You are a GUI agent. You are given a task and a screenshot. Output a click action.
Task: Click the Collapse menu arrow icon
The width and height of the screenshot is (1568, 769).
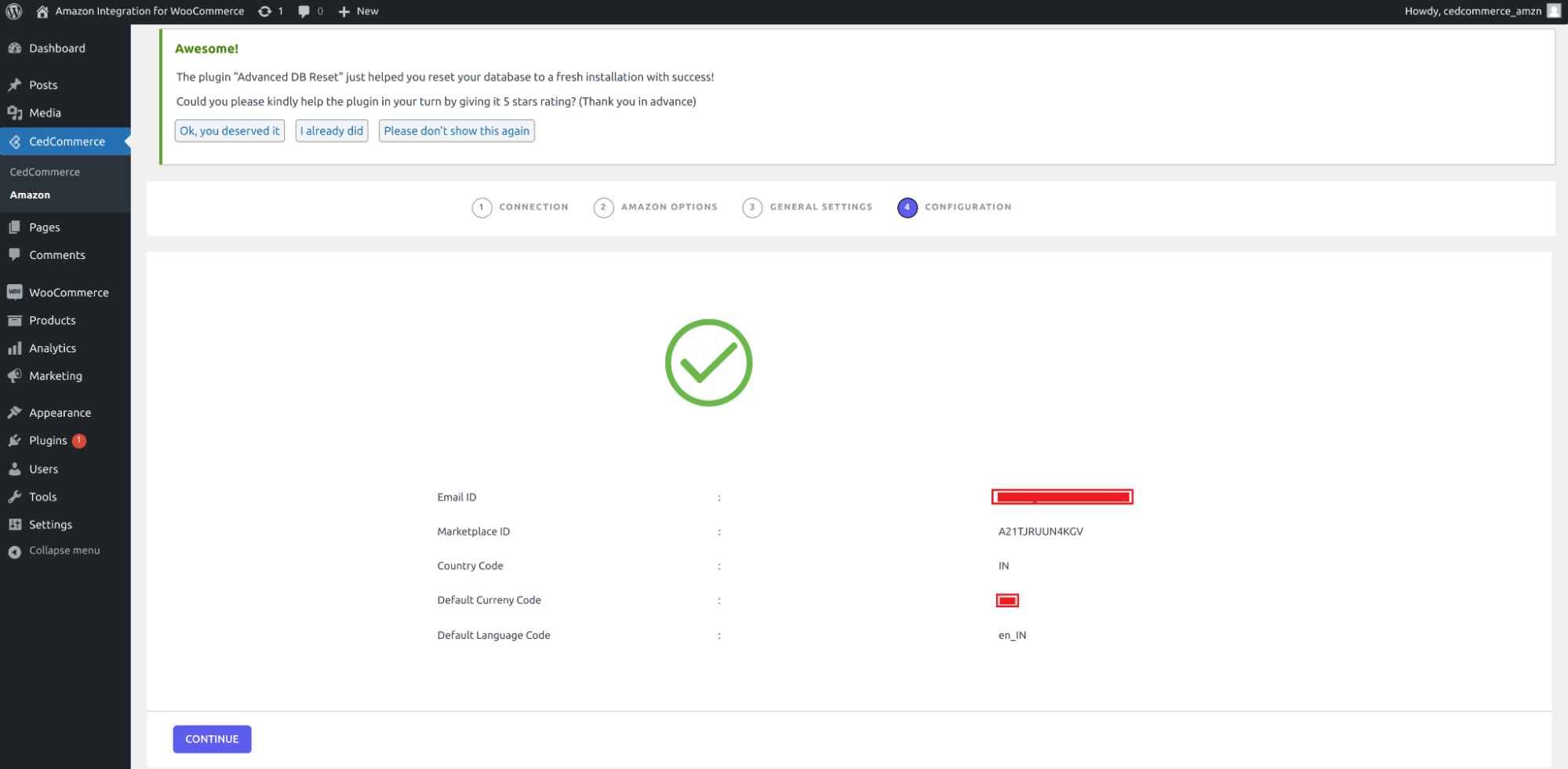pos(15,552)
